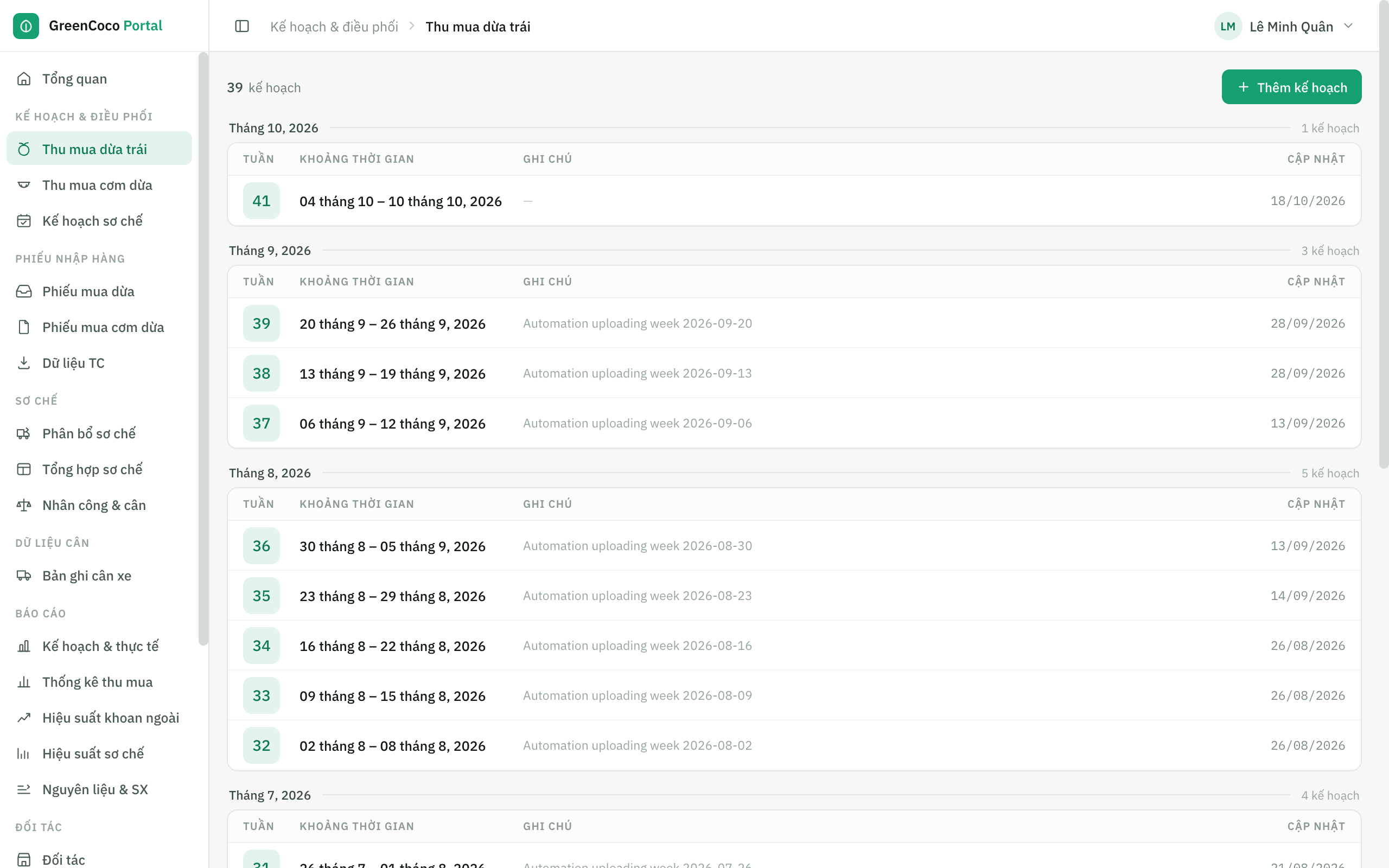Click the Nhân công & cân scale icon
The height and width of the screenshot is (868, 1389).
pos(23,505)
